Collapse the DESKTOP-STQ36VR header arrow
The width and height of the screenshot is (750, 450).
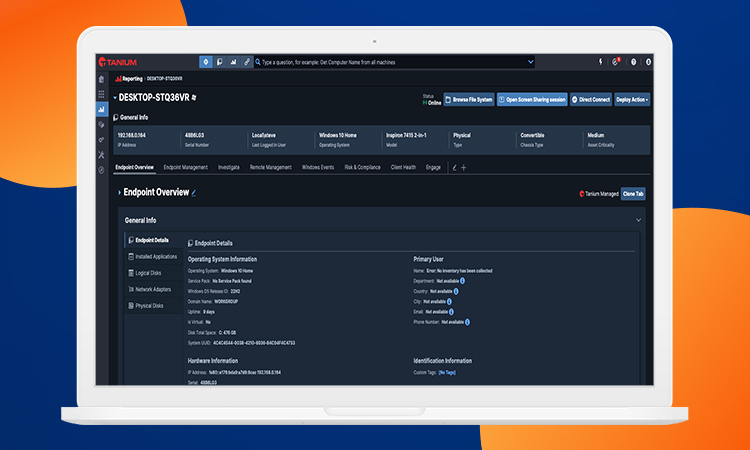(115, 98)
